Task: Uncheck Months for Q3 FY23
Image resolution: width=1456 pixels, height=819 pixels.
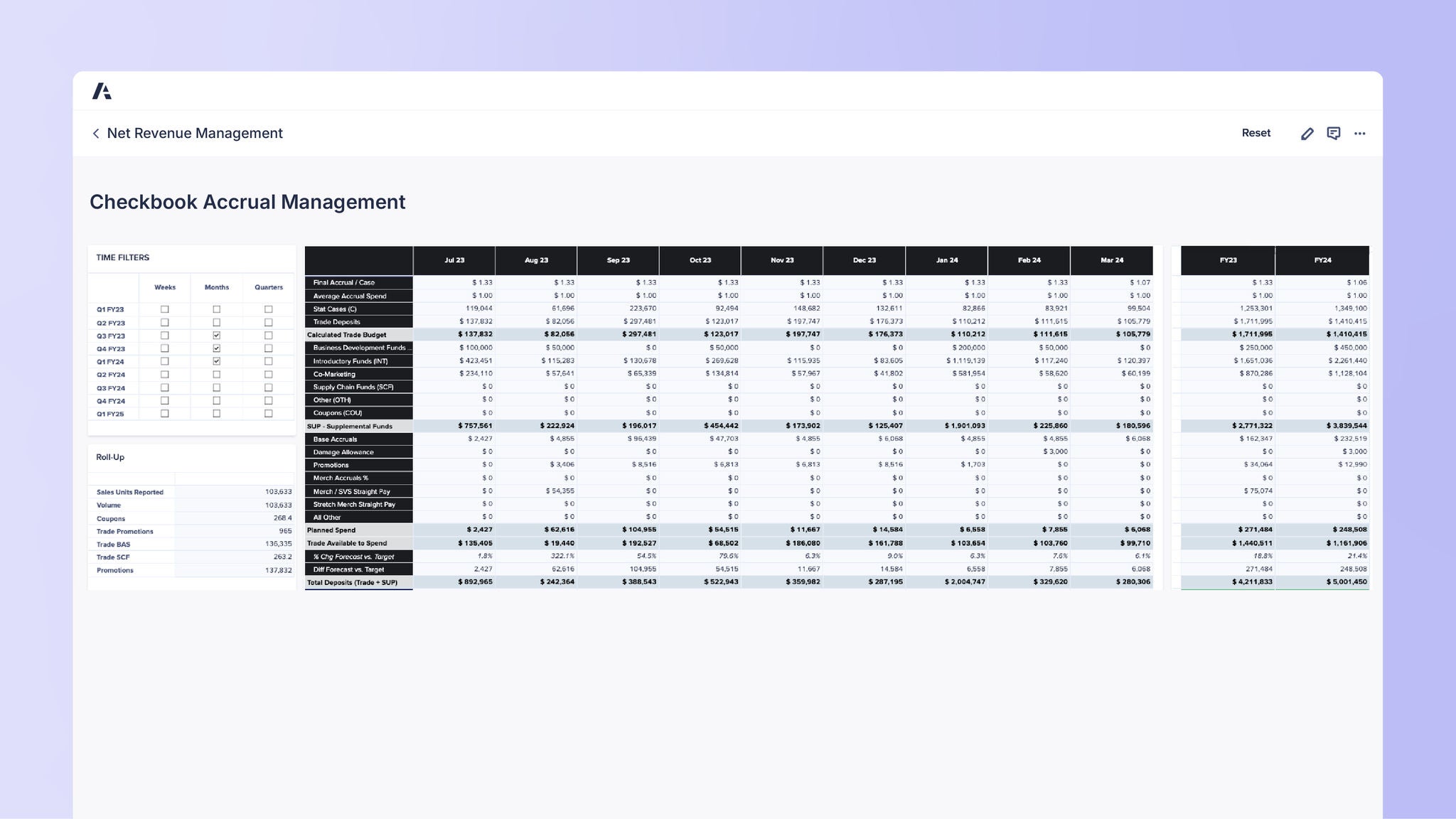Action: [217, 336]
